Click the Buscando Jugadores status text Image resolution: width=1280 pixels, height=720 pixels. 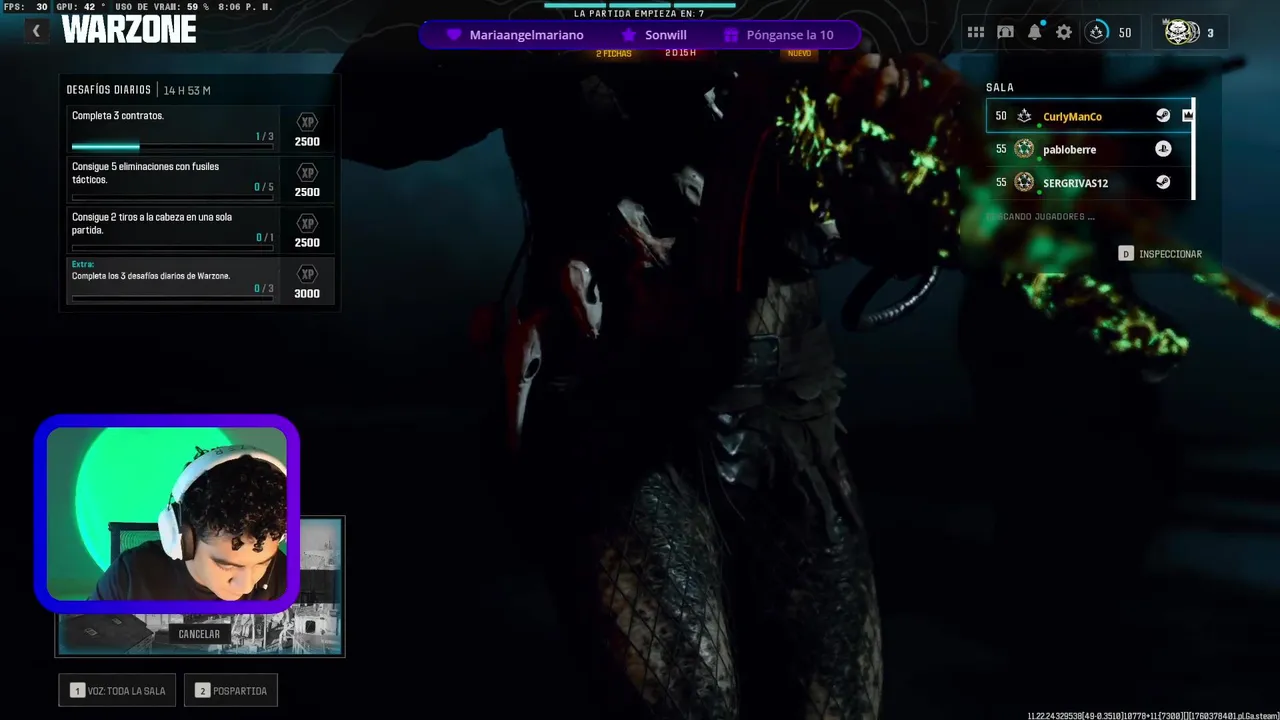coord(1041,216)
